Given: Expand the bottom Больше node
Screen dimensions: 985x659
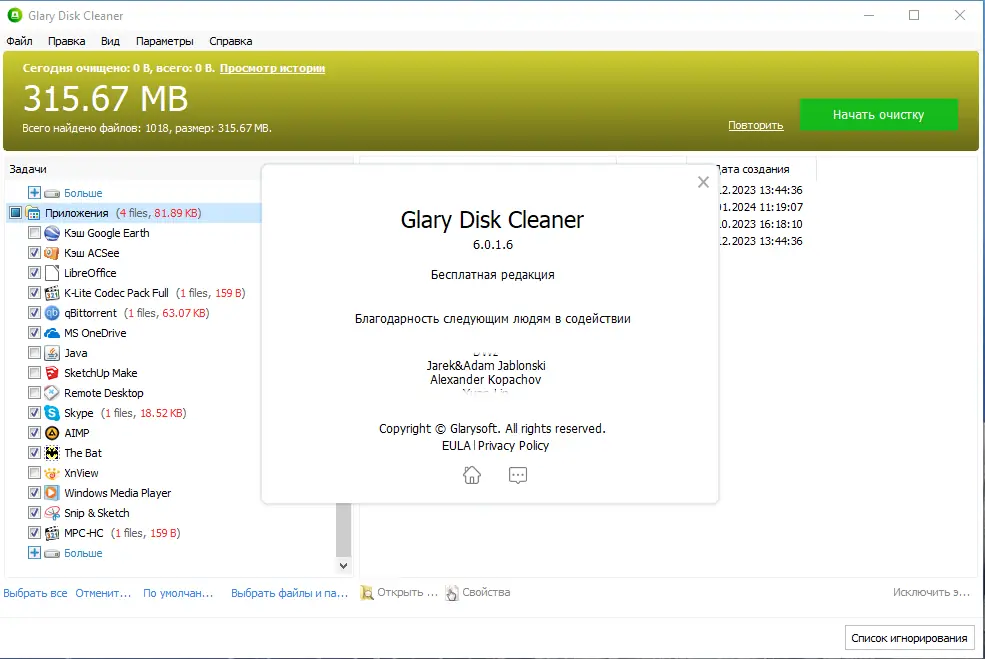Looking at the screenshot, I should (x=35, y=553).
